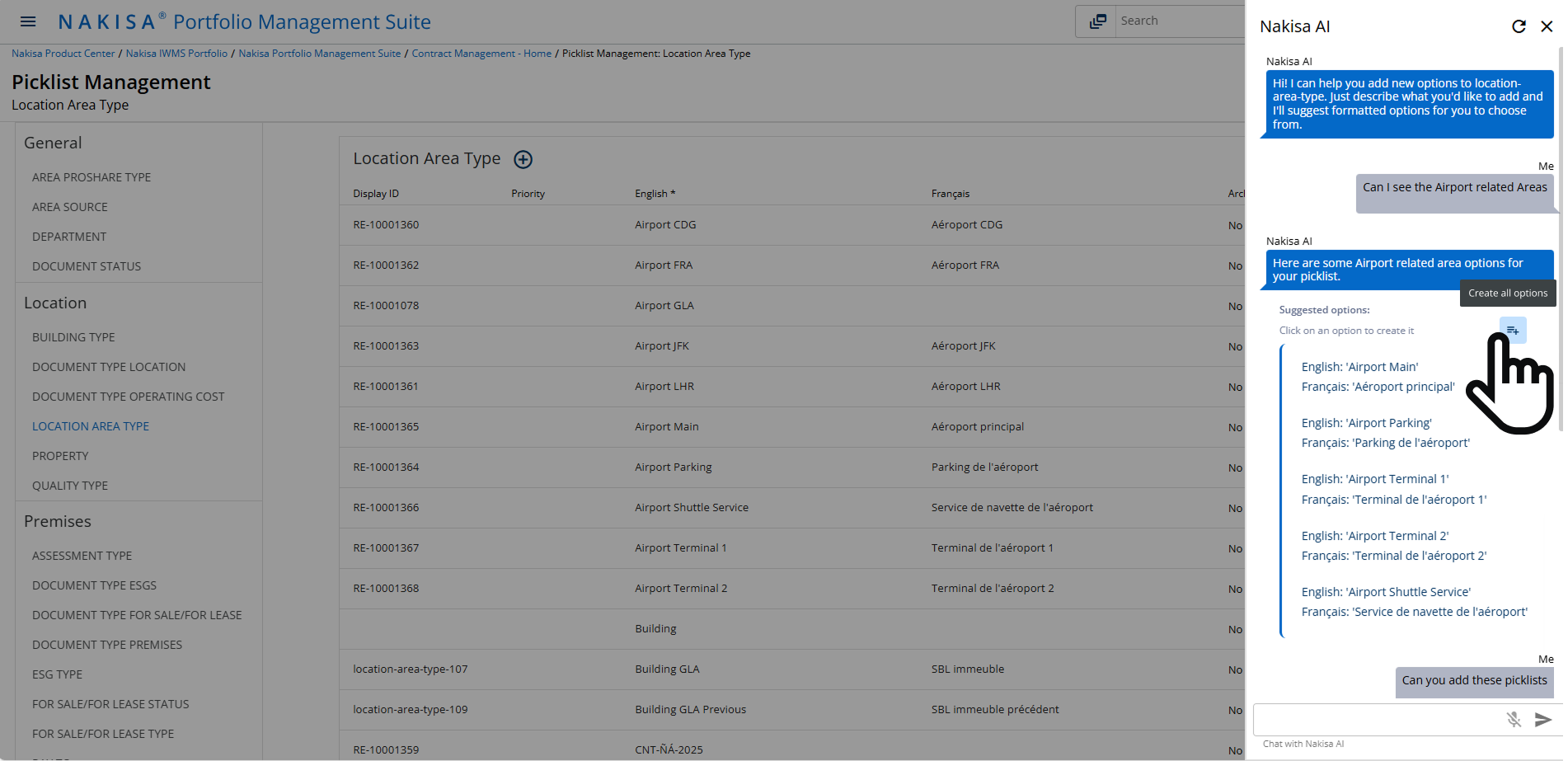Close the Nakisa AI panel

pos(1547,26)
